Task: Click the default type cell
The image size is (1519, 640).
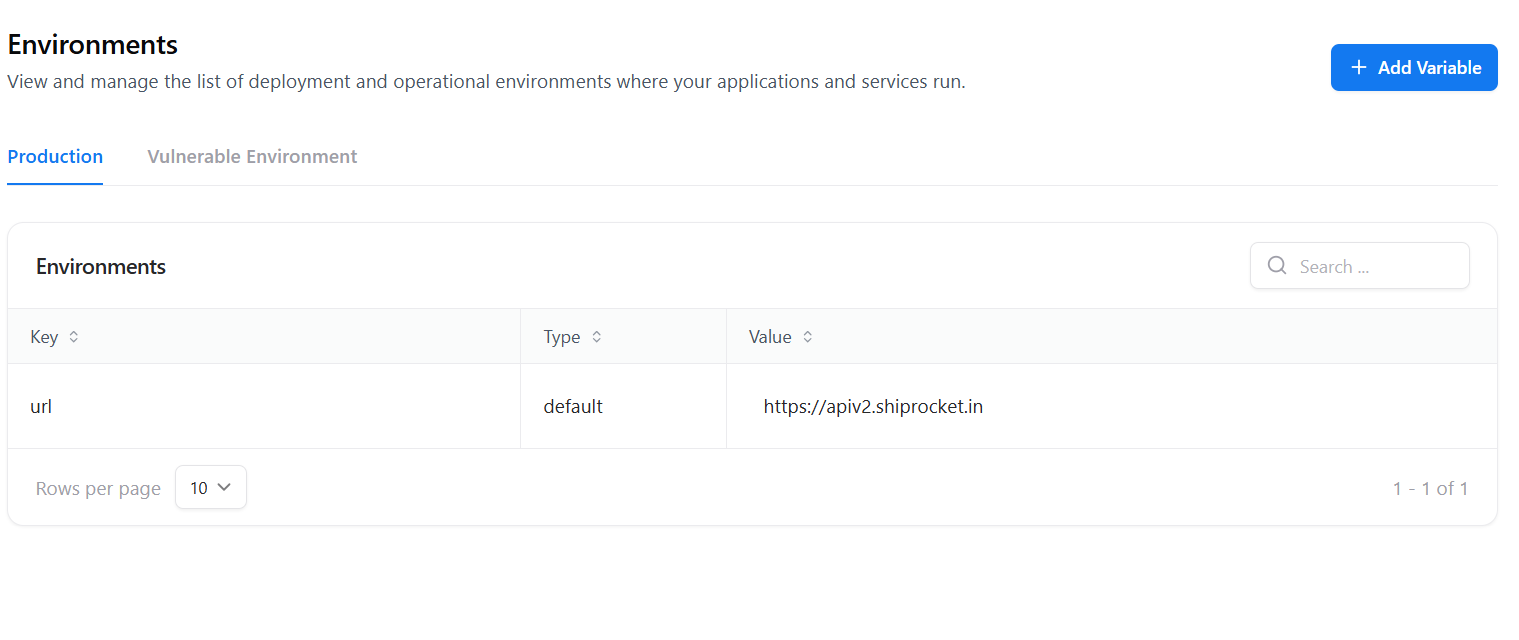Action: 623,406
